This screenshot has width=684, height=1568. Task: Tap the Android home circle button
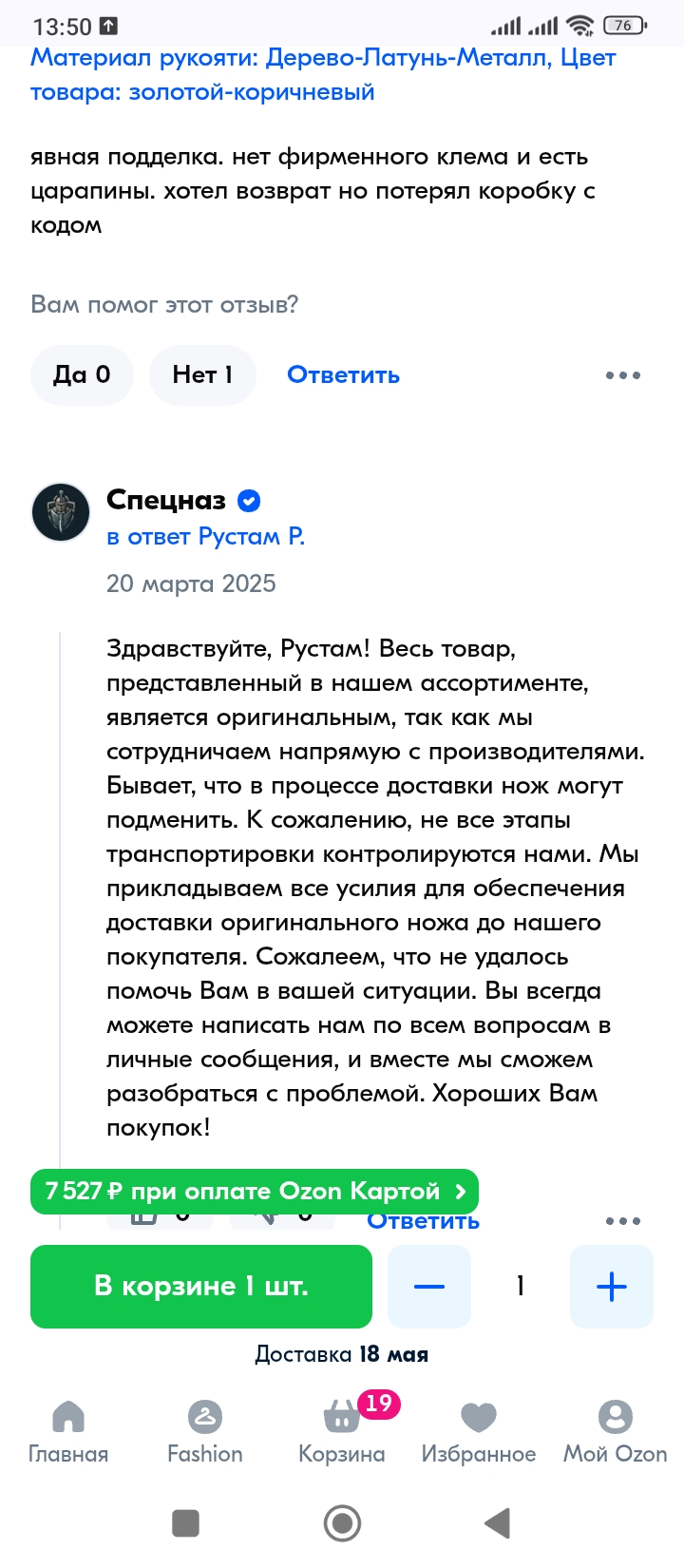pyautogui.click(x=342, y=1523)
